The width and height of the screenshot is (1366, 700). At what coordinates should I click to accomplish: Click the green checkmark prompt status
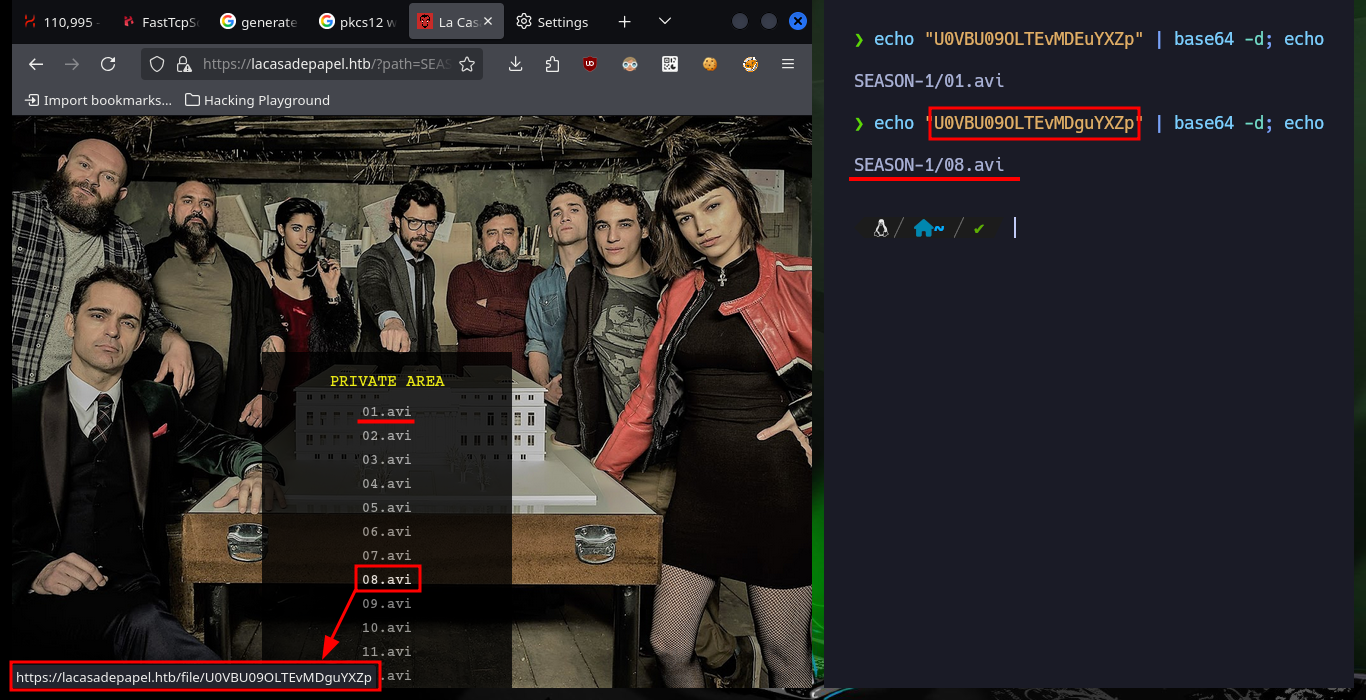tap(979, 228)
